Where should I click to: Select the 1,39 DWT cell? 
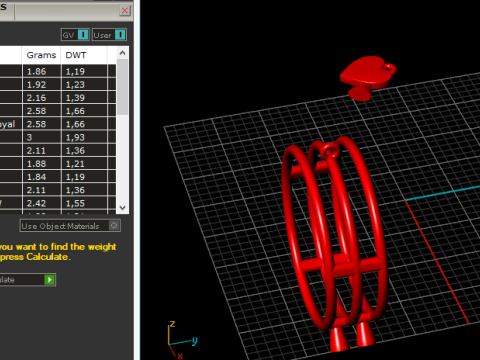tap(84, 98)
